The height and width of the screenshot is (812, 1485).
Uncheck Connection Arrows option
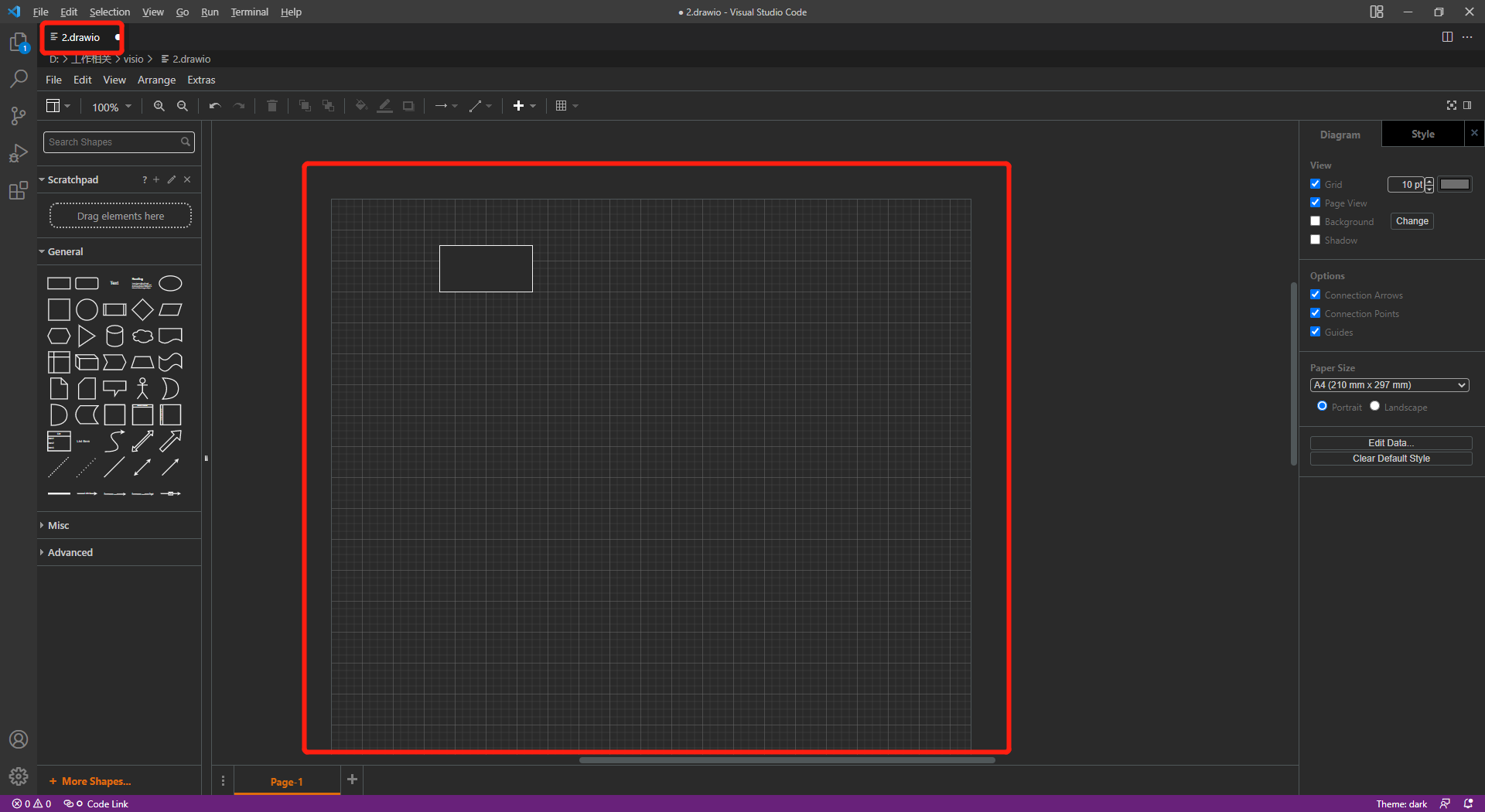point(1316,295)
